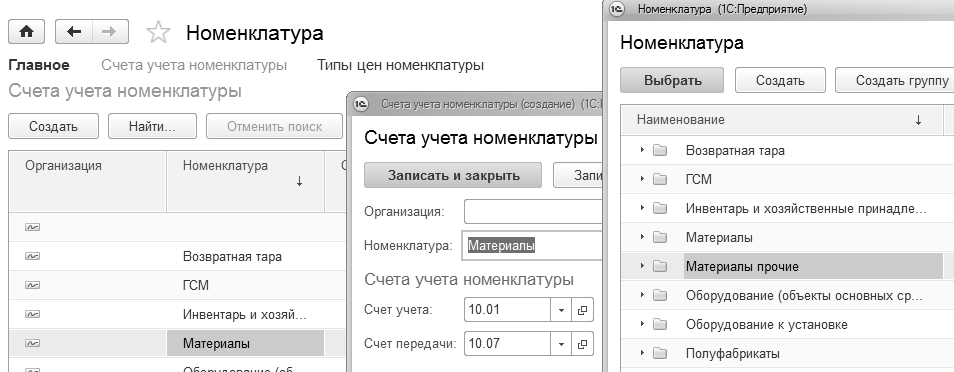Screen dimensions: 954x372
Task: Click Выбрать in the selection window
Action: (x=672, y=80)
